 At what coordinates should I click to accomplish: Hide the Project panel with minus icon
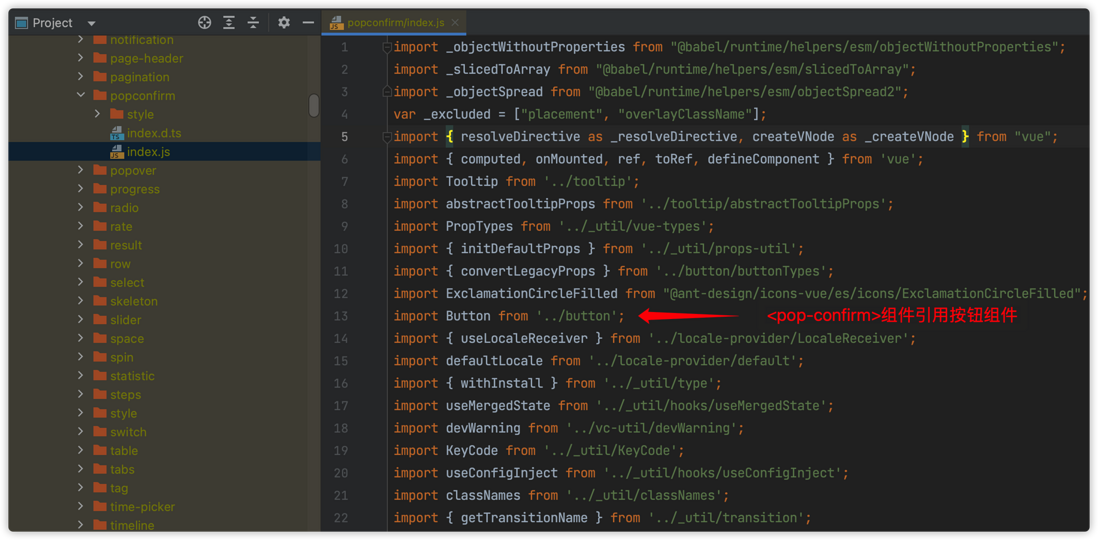coord(308,22)
